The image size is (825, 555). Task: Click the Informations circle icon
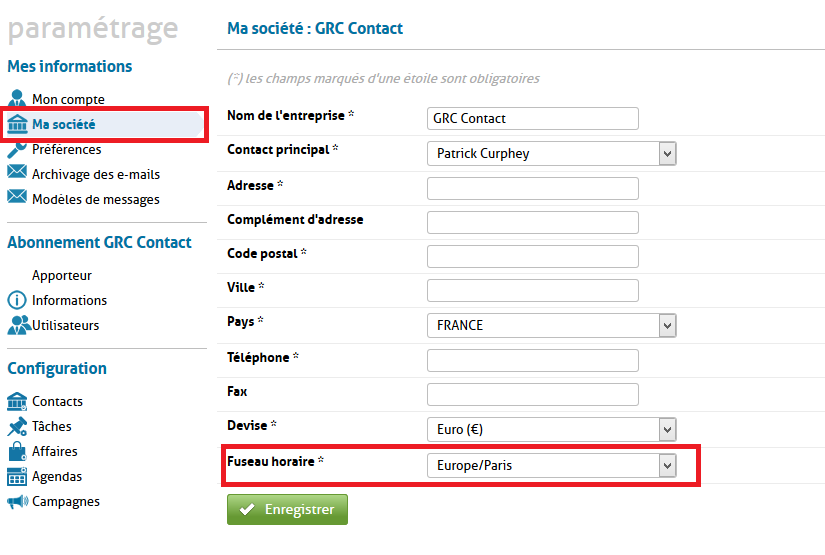[x=17, y=300]
